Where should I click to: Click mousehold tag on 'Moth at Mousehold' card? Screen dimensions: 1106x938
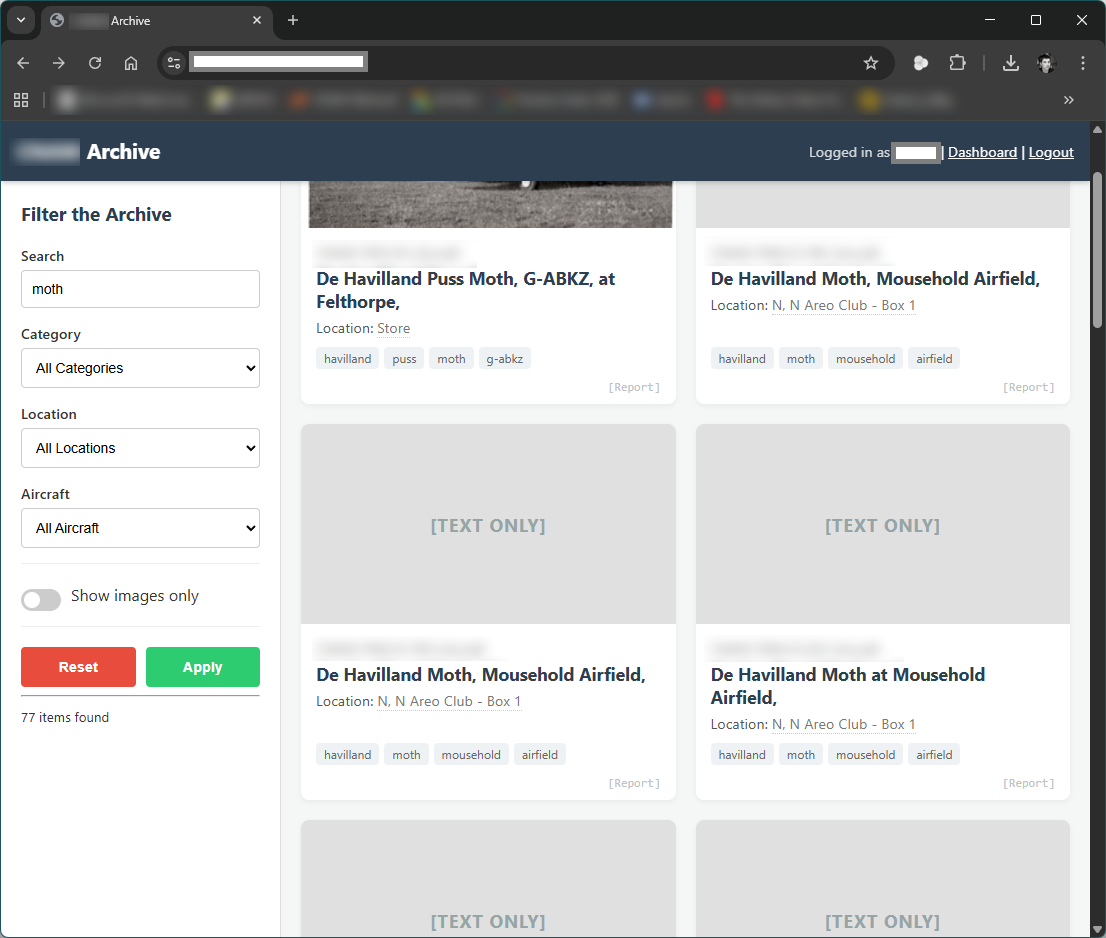tap(865, 755)
